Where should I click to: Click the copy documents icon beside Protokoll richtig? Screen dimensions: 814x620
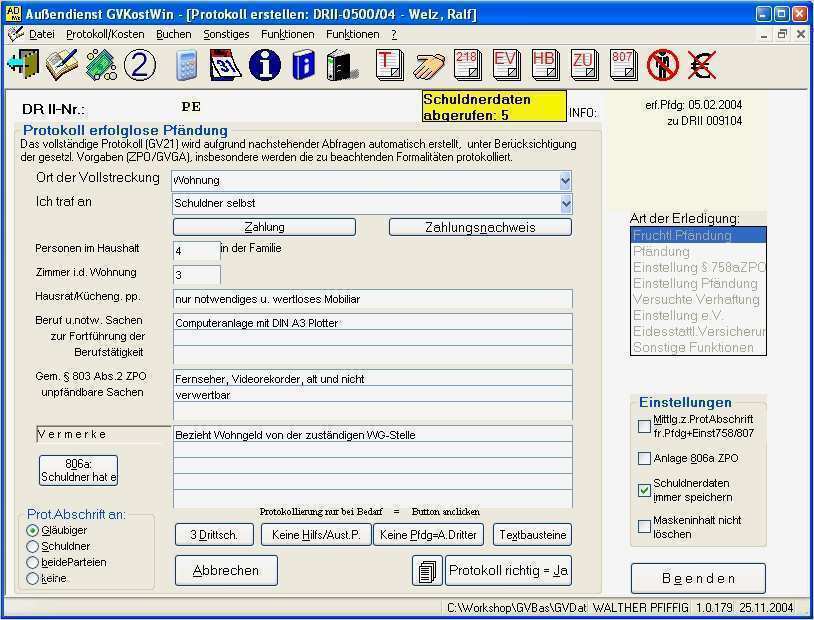coord(427,571)
